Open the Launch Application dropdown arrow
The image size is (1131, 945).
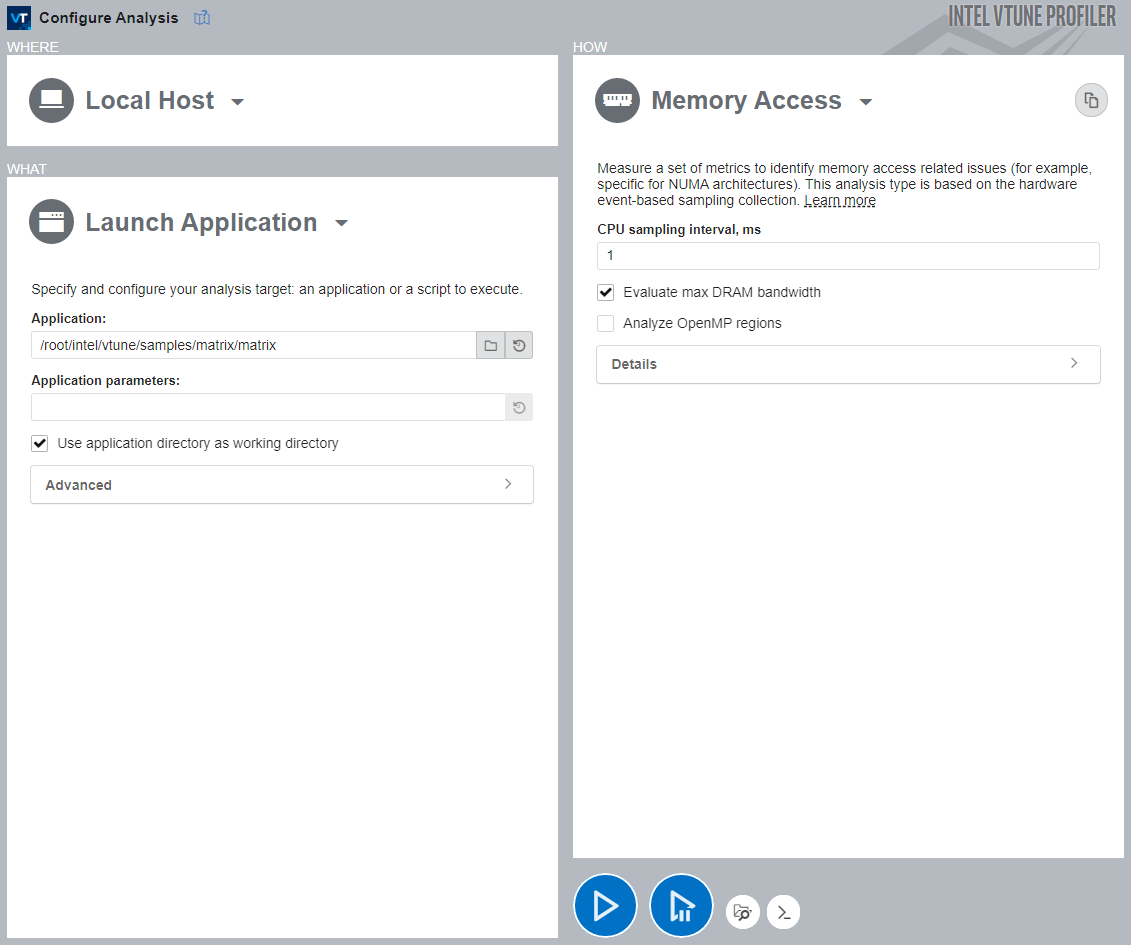coord(341,224)
